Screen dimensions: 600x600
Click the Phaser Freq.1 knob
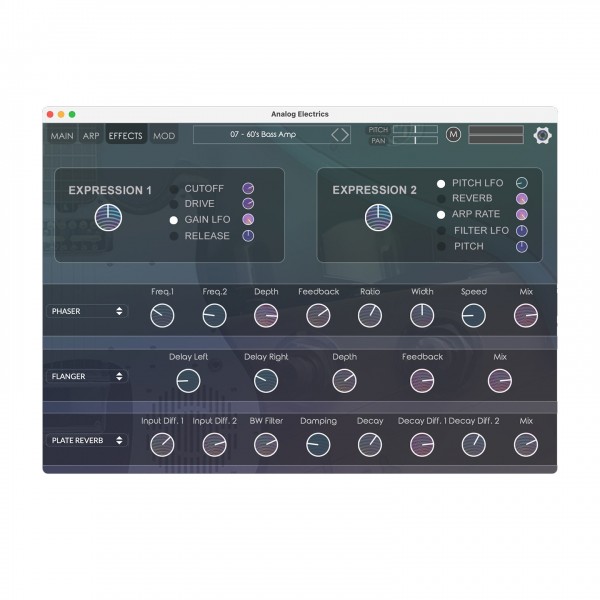(x=162, y=316)
